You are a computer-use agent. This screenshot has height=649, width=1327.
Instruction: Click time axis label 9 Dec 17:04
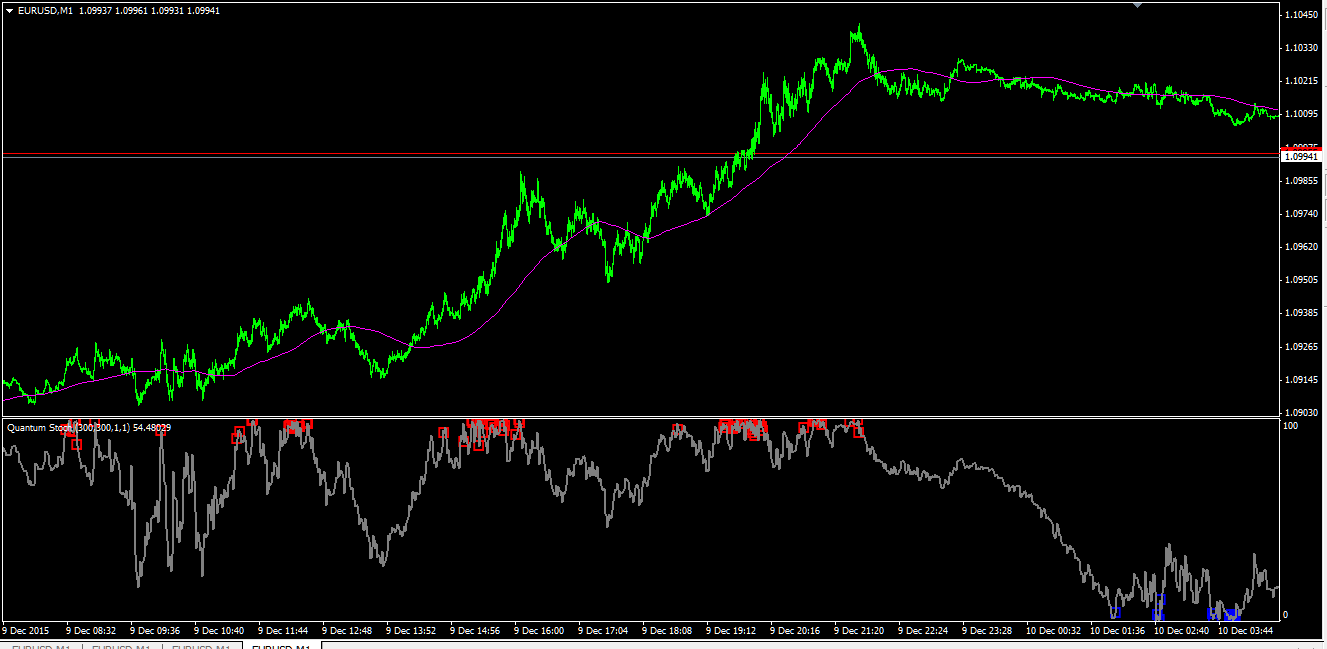(603, 631)
